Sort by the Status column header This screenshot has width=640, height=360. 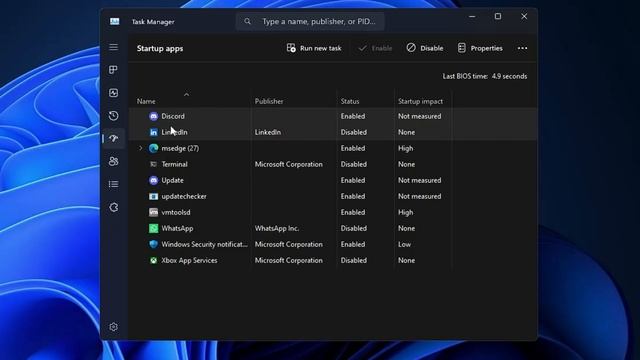click(350, 101)
